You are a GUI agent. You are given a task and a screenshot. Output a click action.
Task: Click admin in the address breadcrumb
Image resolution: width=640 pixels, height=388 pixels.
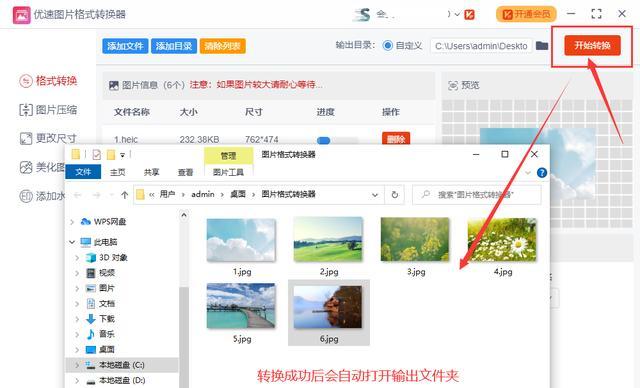(x=202, y=194)
